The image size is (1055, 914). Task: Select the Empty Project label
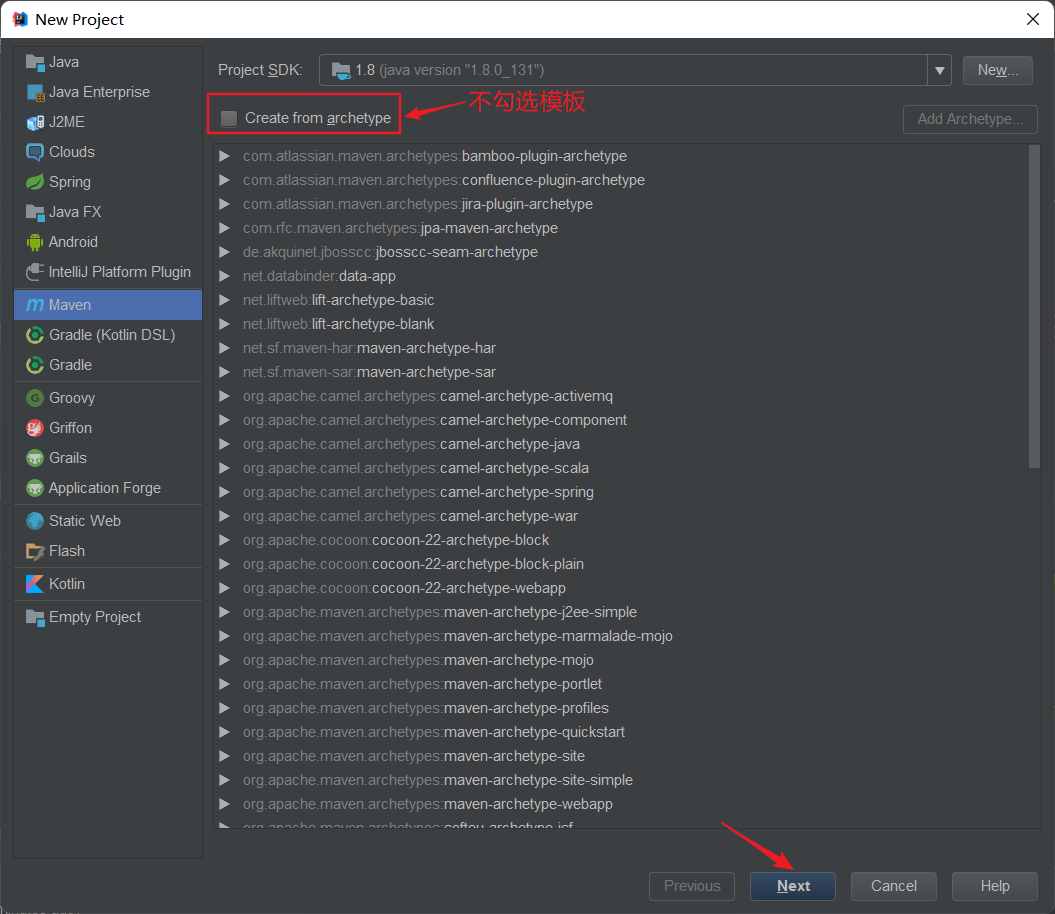click(x=95, y=617)
